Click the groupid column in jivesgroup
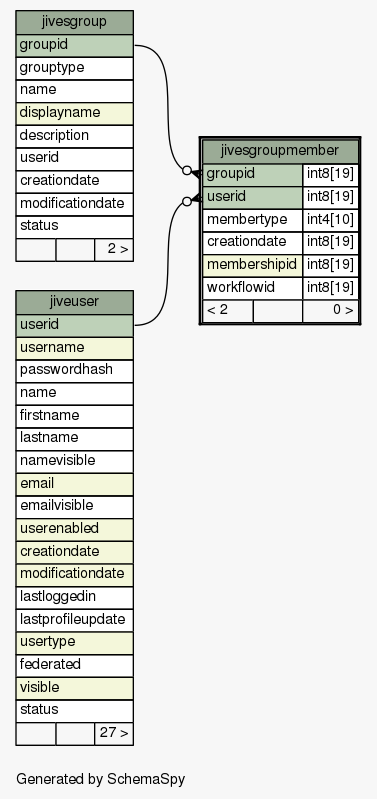The height and width of the screenshot is (799, 377). pos(74,45)
